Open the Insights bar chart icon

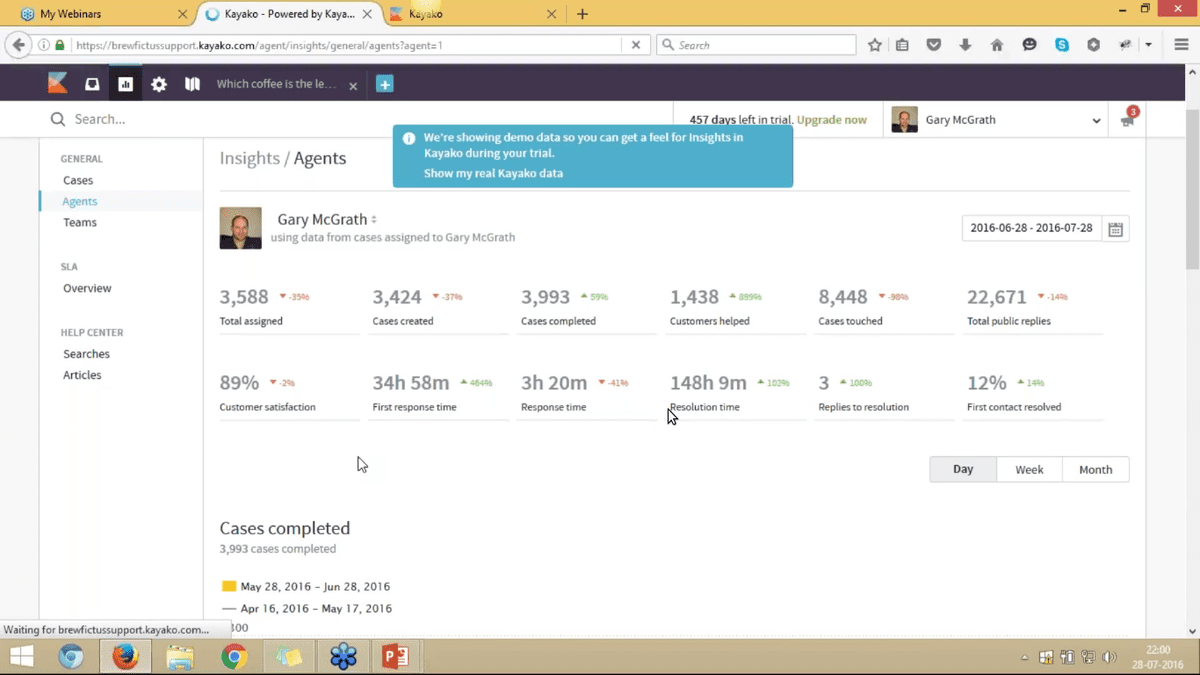[x=125, y=85]
